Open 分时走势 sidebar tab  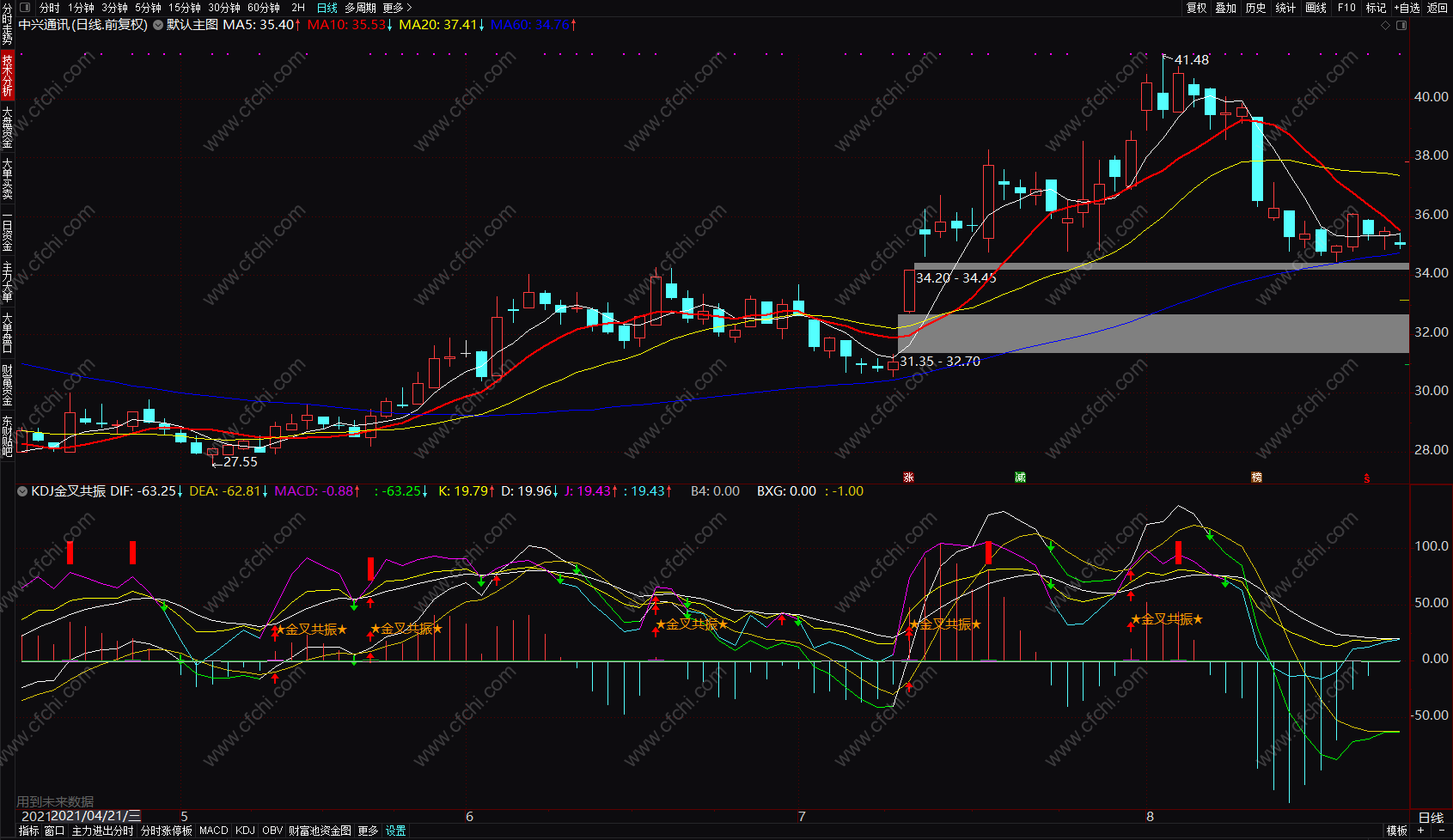7,24
